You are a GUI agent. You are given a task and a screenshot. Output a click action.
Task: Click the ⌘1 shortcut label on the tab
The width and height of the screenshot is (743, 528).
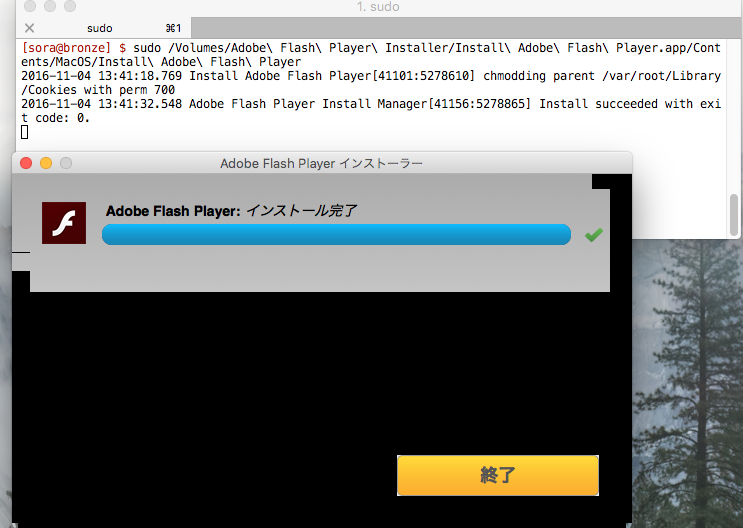[x=172, y=29]
